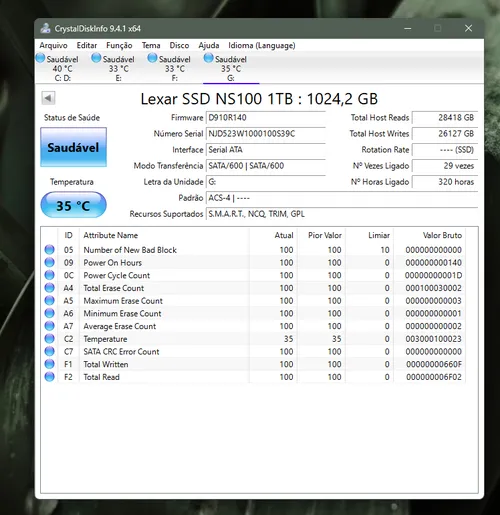Click the ID column header
This screenshot has width=500, height=515.
(68, 235)
